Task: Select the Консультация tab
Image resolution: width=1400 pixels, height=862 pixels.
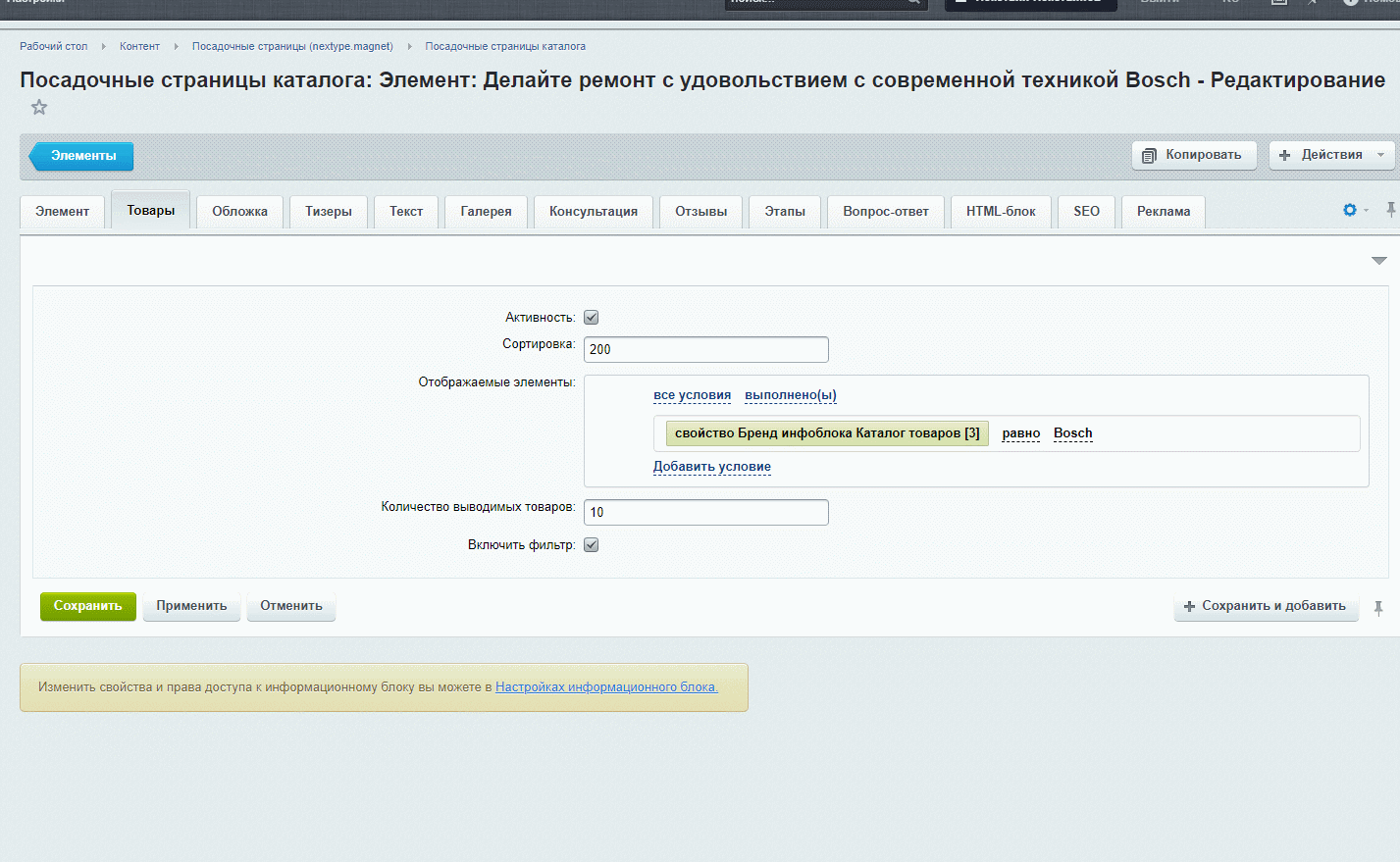Action: tap(593, 212)
